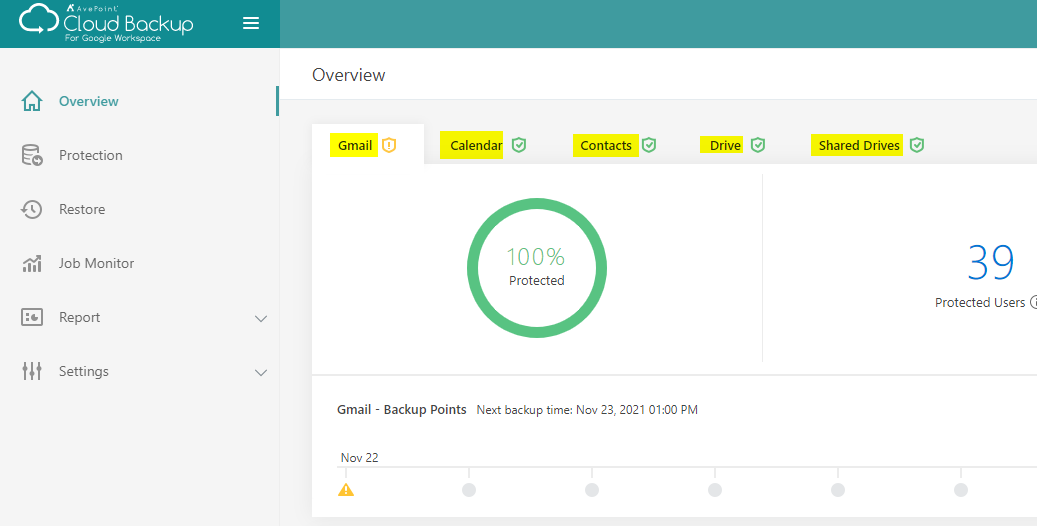Viewport: 1037px width, 526px height.
Task: Click the Overview home icon in sidebar
Action: pyautogui.click(x=32, y=101)
